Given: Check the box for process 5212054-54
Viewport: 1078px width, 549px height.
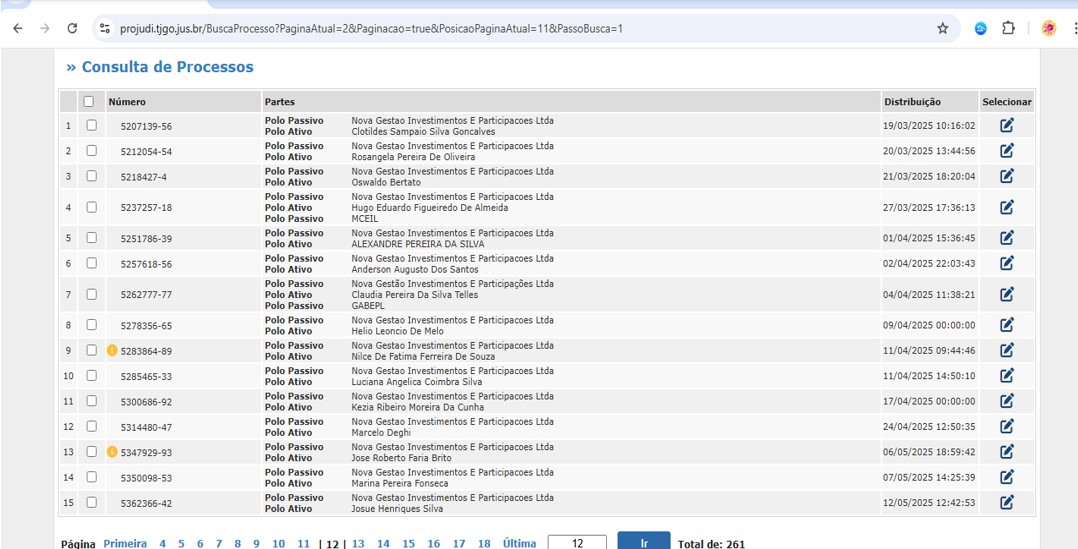Looking at the screenshot, I should (91, 151).
